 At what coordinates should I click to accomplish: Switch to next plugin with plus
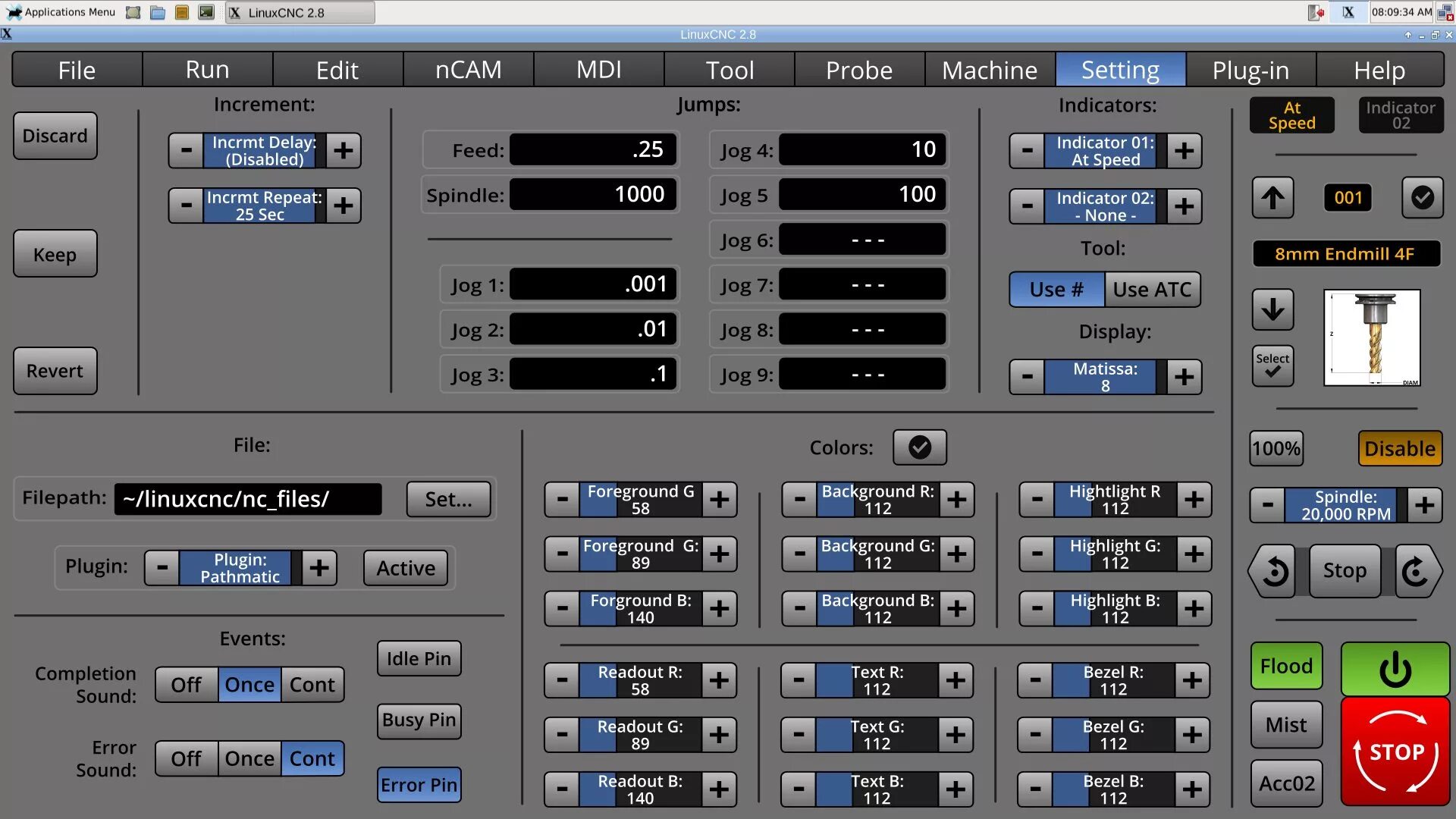[319, 568]
